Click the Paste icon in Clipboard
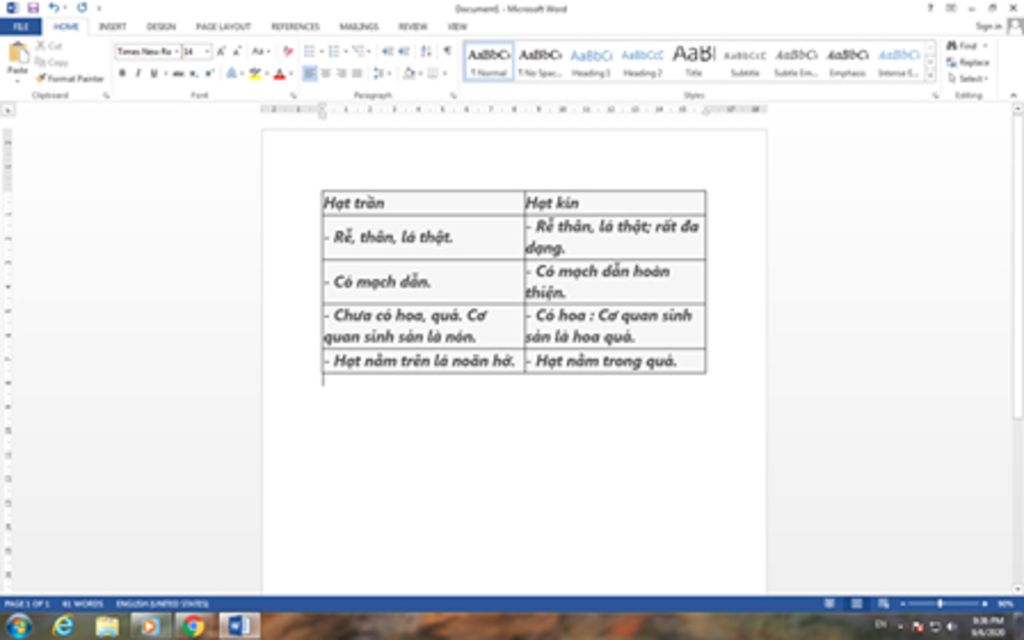This screenshot has width=1024, height=640. coord(18,58)
